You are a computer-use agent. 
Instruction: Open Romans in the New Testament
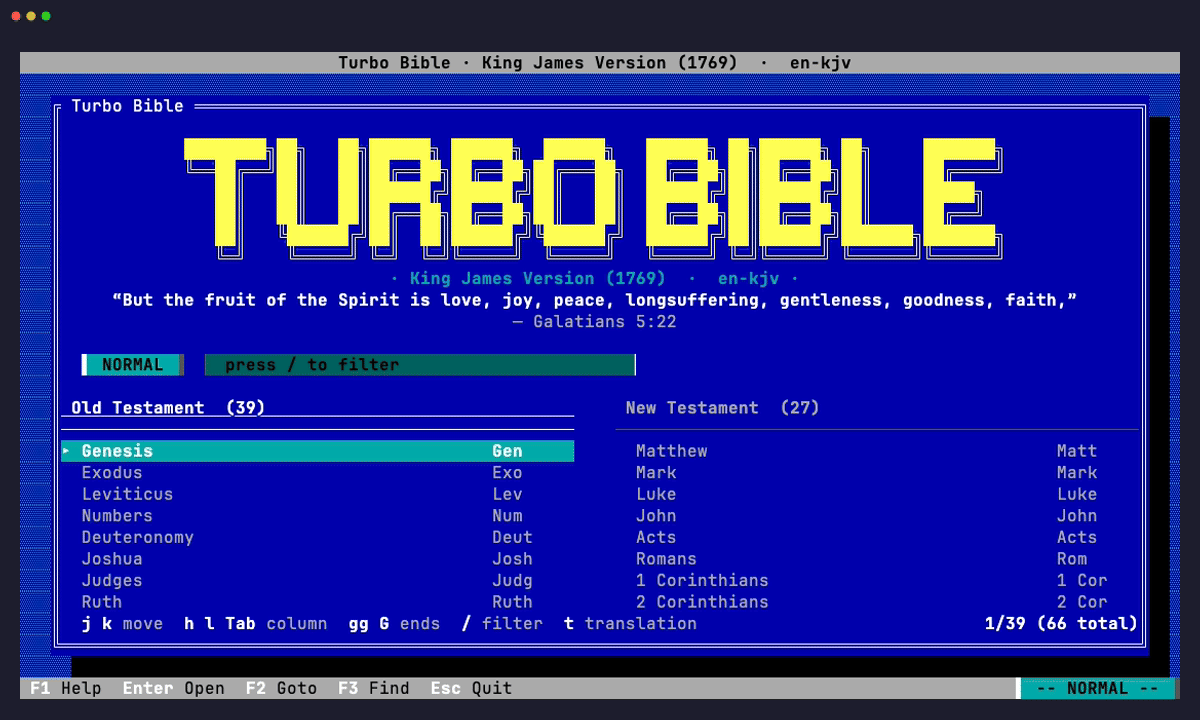877,559
